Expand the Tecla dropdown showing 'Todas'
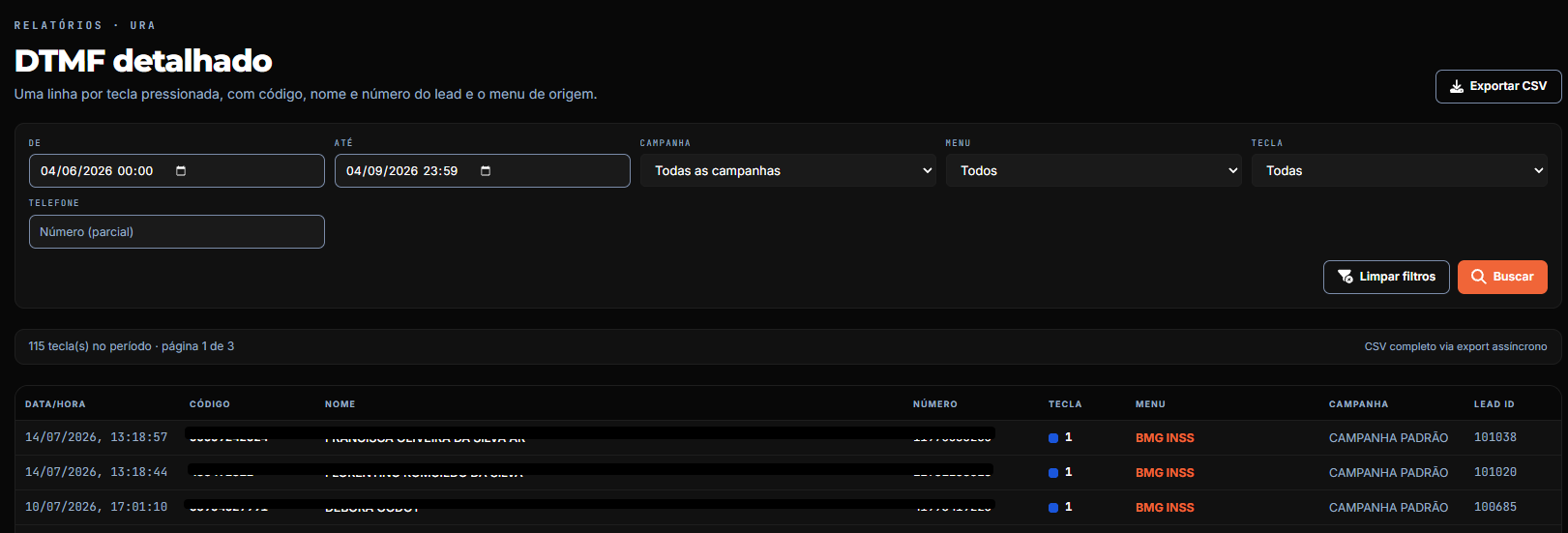The width and height of the screenshot is (1568, 533). click(1400, 170)
